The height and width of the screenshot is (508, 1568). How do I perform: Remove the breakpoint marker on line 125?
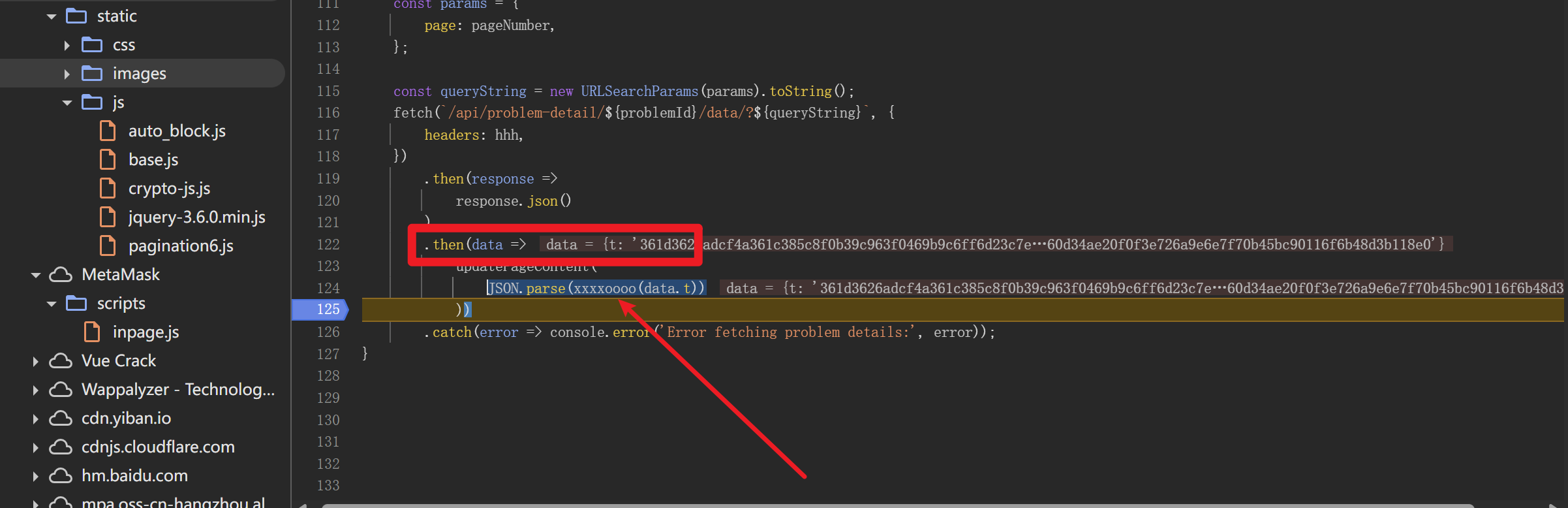[320, 310]
